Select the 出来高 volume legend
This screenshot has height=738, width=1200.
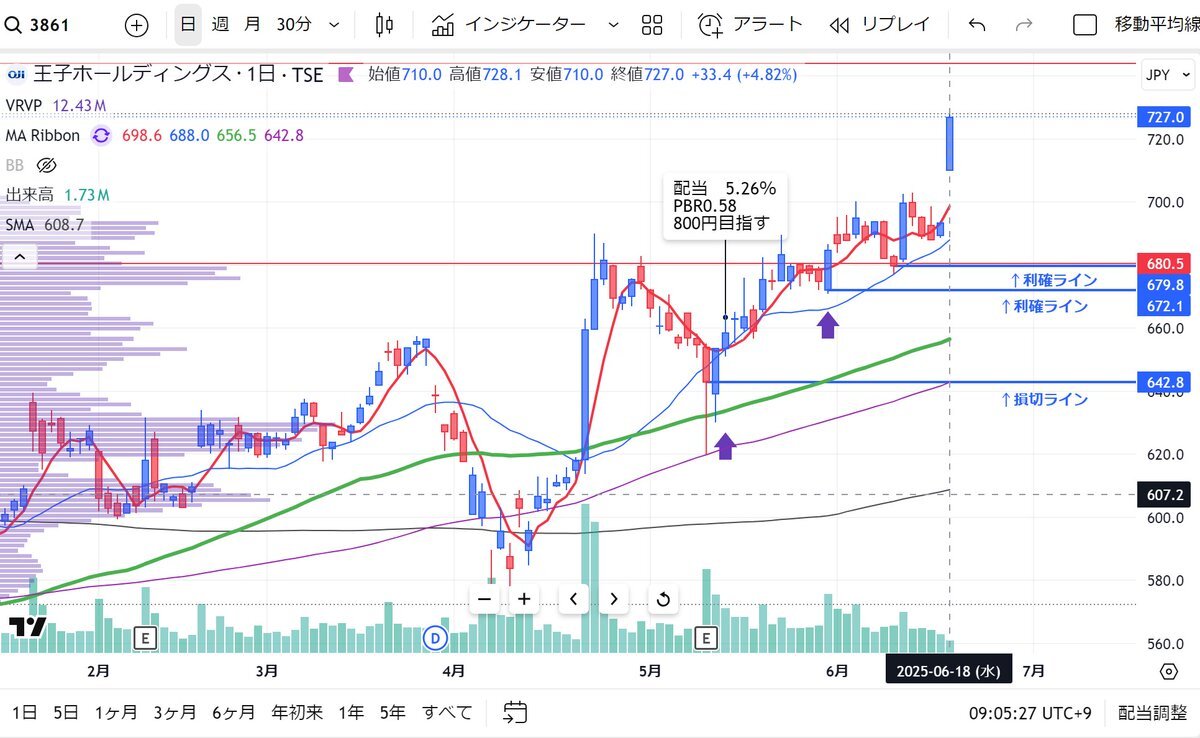(x=29, y=195)
